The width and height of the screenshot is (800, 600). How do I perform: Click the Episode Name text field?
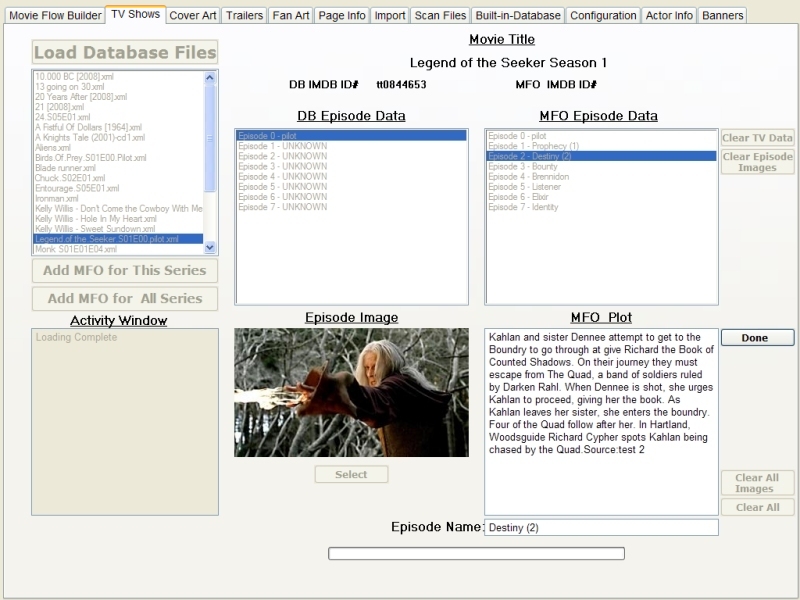click(x=601, y=528)
